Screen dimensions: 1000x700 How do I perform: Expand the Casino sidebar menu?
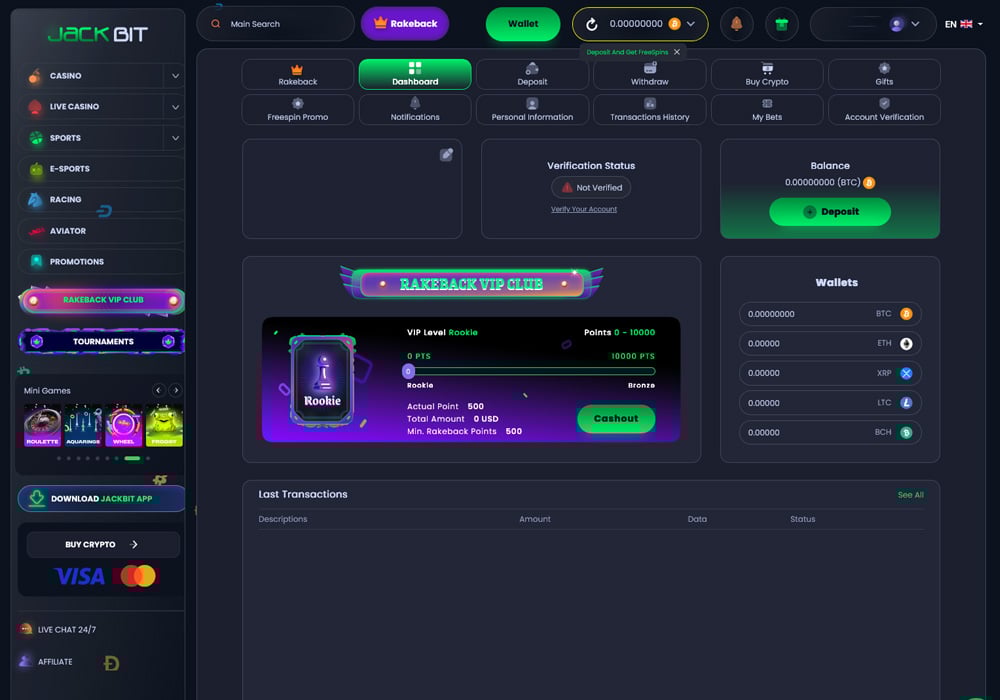click(x=175, y=76)
